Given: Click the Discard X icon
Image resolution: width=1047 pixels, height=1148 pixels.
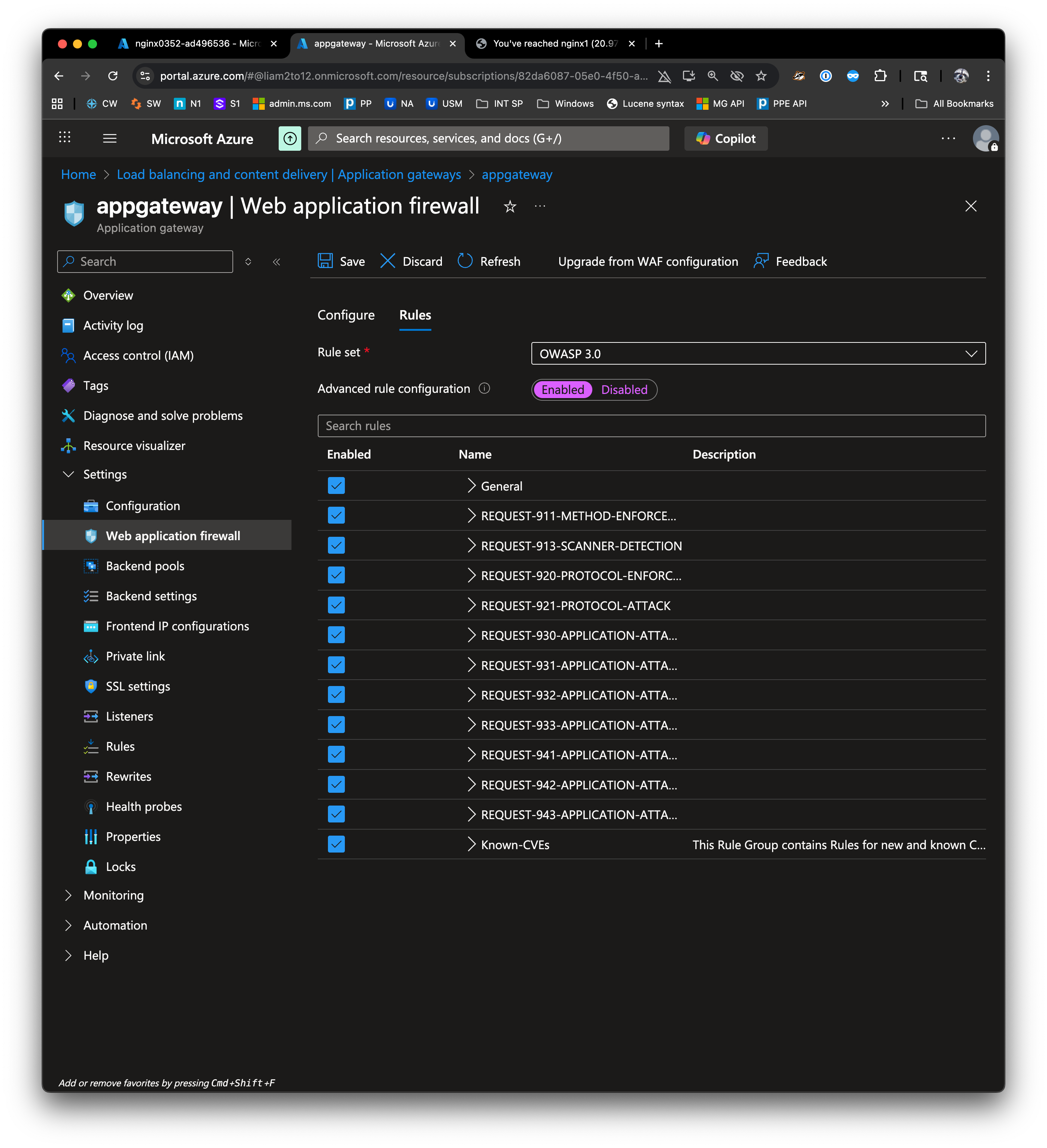Looking at the screenshot, I should [387, 261].
